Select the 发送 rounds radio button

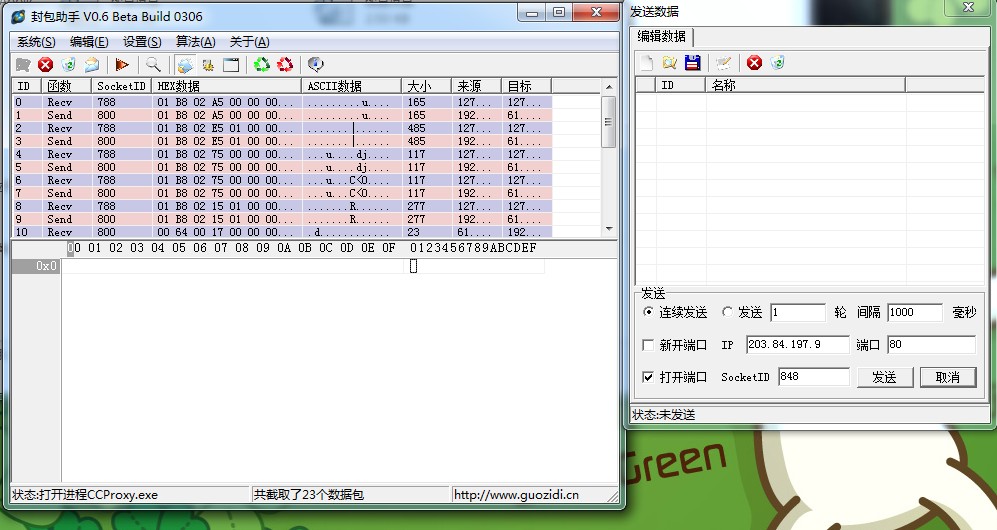pos(727,312)
